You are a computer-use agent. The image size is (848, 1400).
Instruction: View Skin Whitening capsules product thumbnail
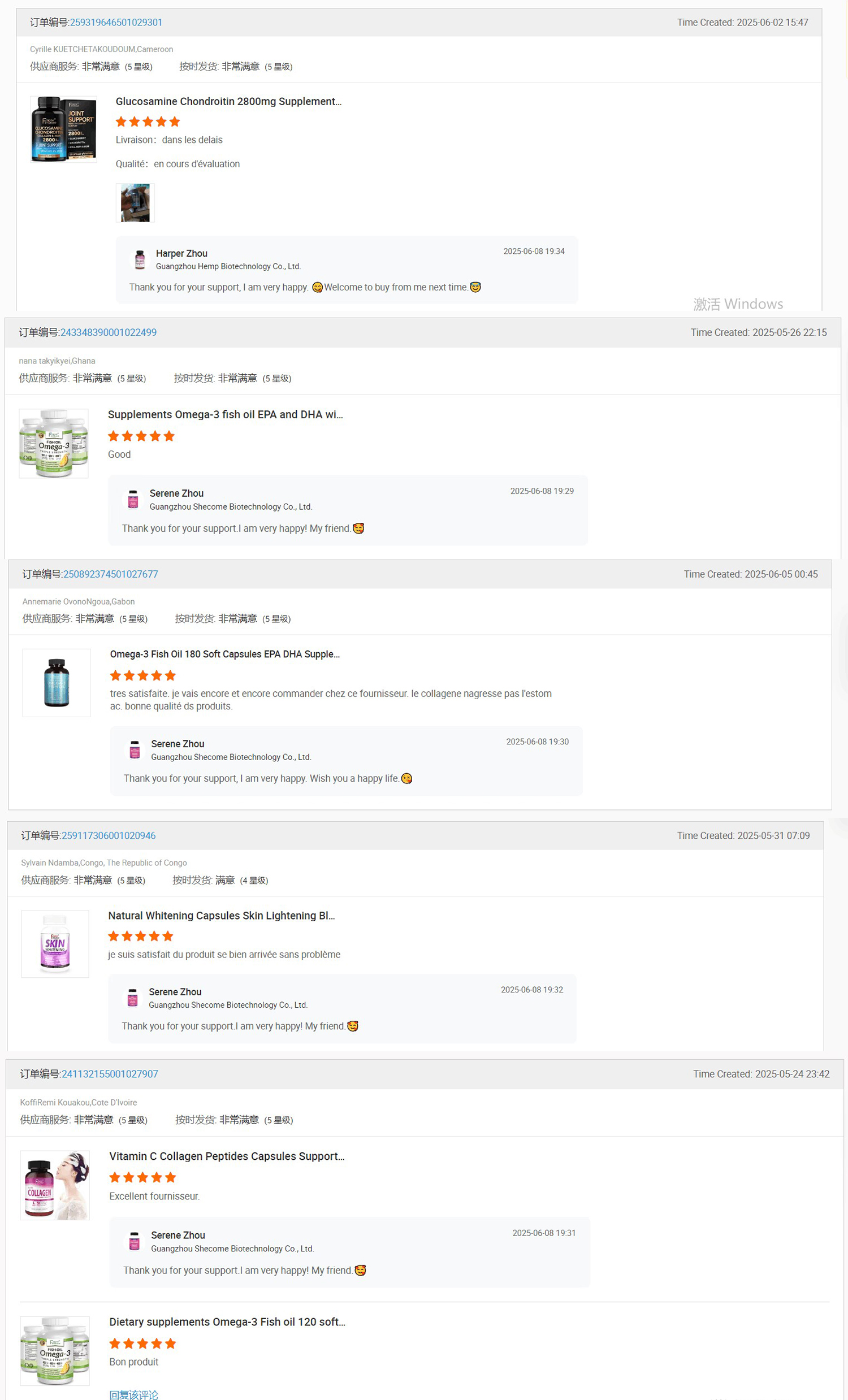tap(55, 943)
